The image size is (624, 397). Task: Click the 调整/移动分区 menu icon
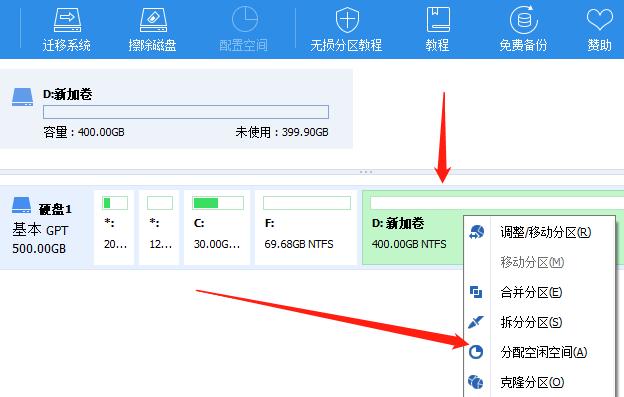[476, 232]
